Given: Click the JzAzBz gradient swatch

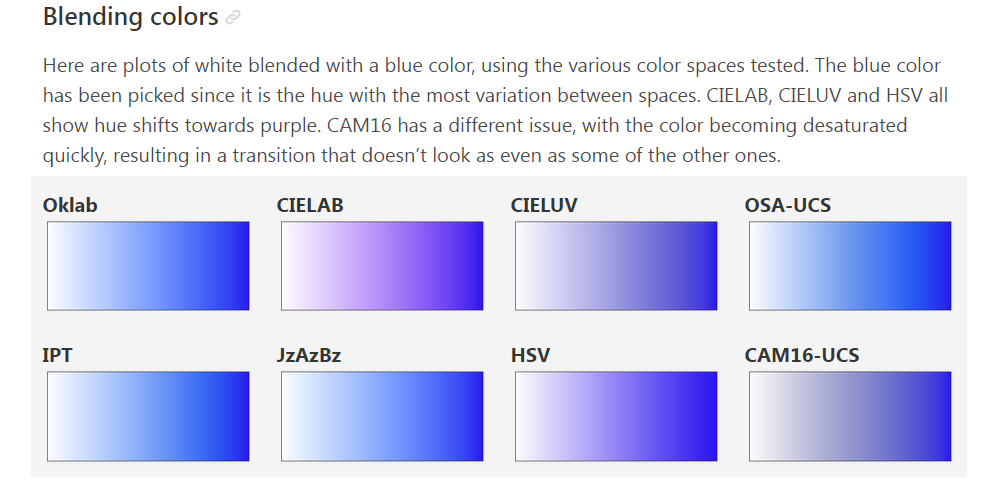Looking at the screenshot, I should tap(382, 416).
